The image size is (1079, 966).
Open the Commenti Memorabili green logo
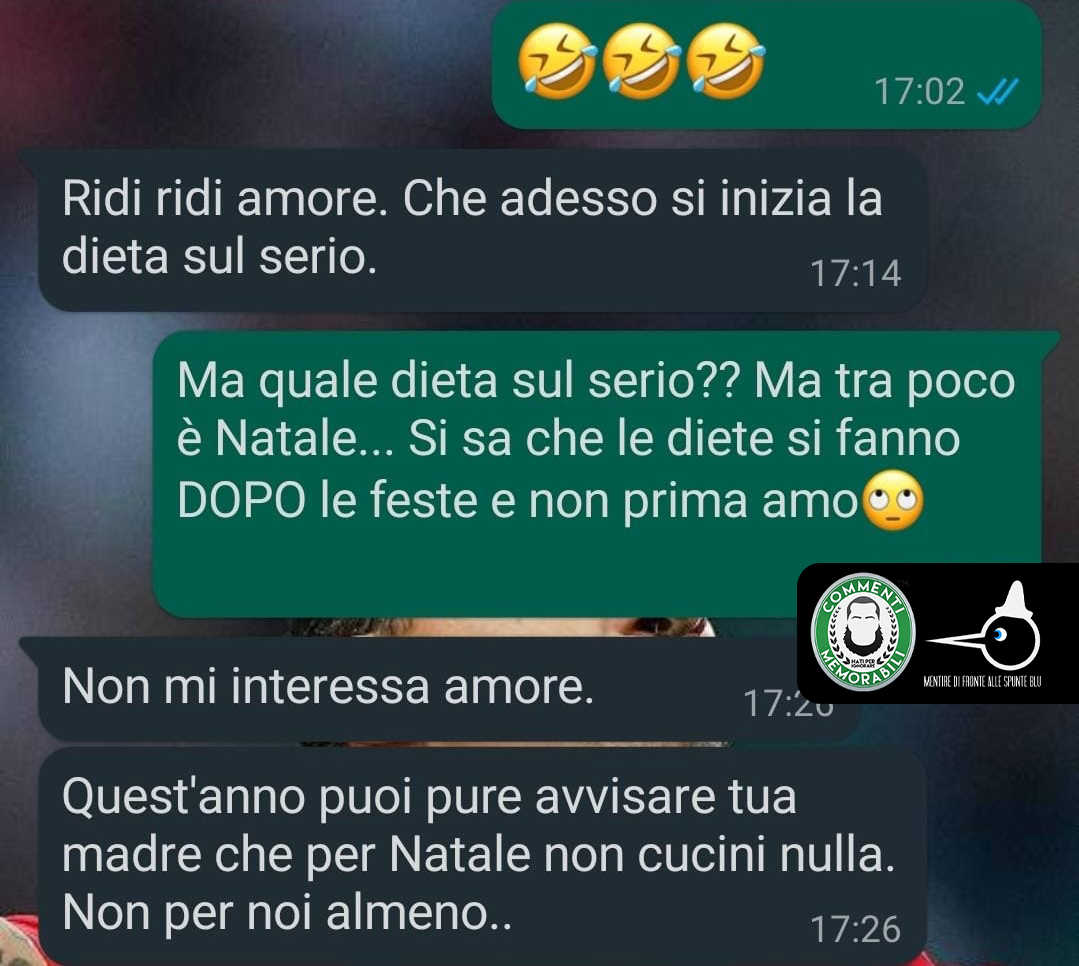(864, 632)
